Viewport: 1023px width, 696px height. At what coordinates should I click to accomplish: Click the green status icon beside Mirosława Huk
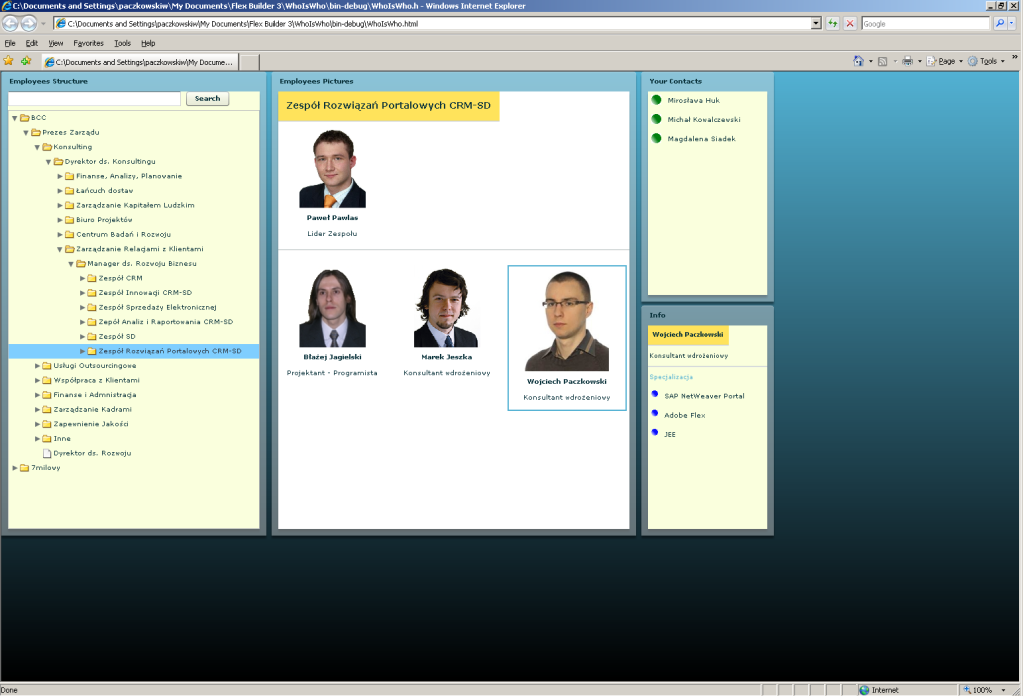point(656,100)
